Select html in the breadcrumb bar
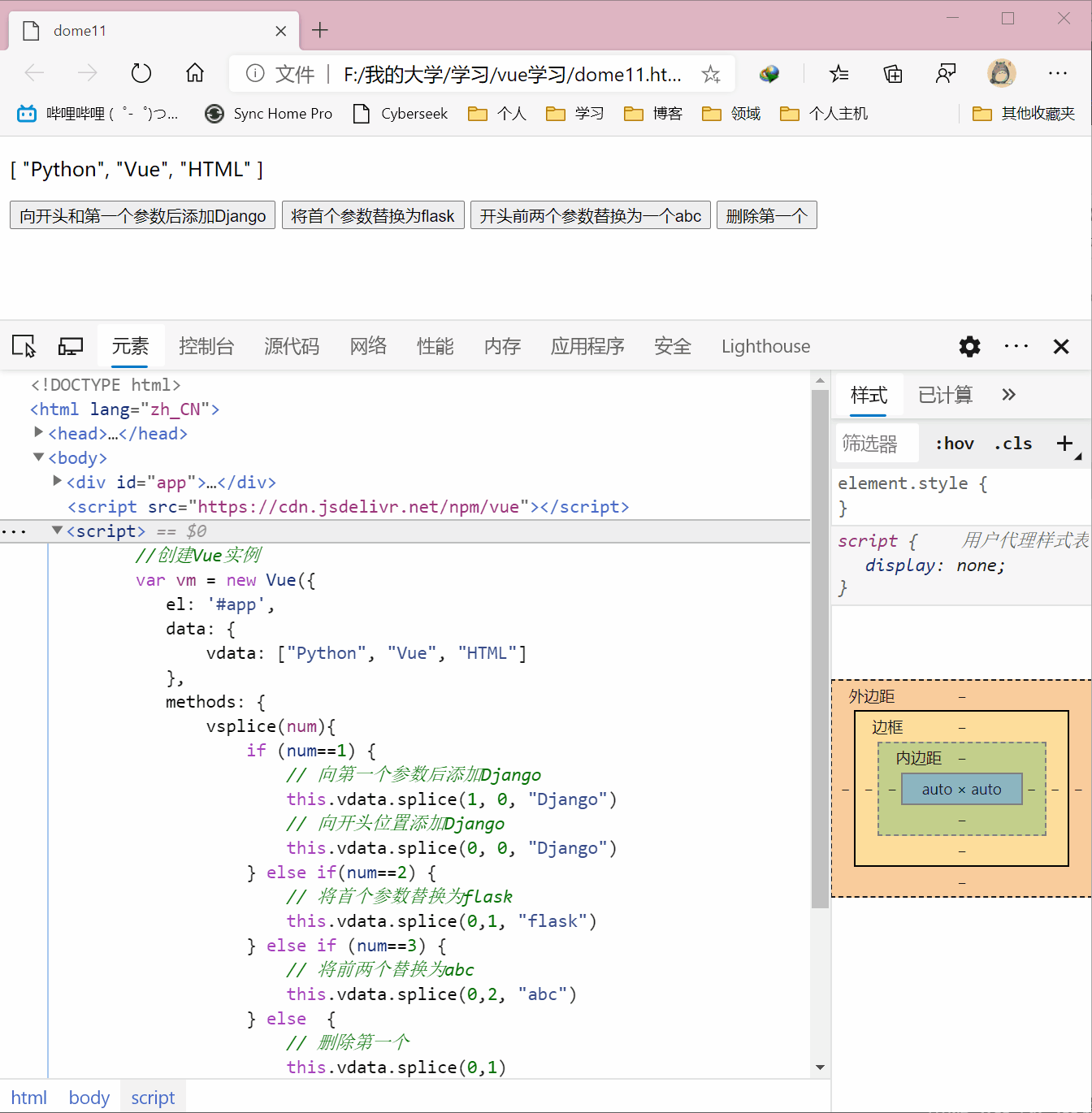 point(28,1098)
